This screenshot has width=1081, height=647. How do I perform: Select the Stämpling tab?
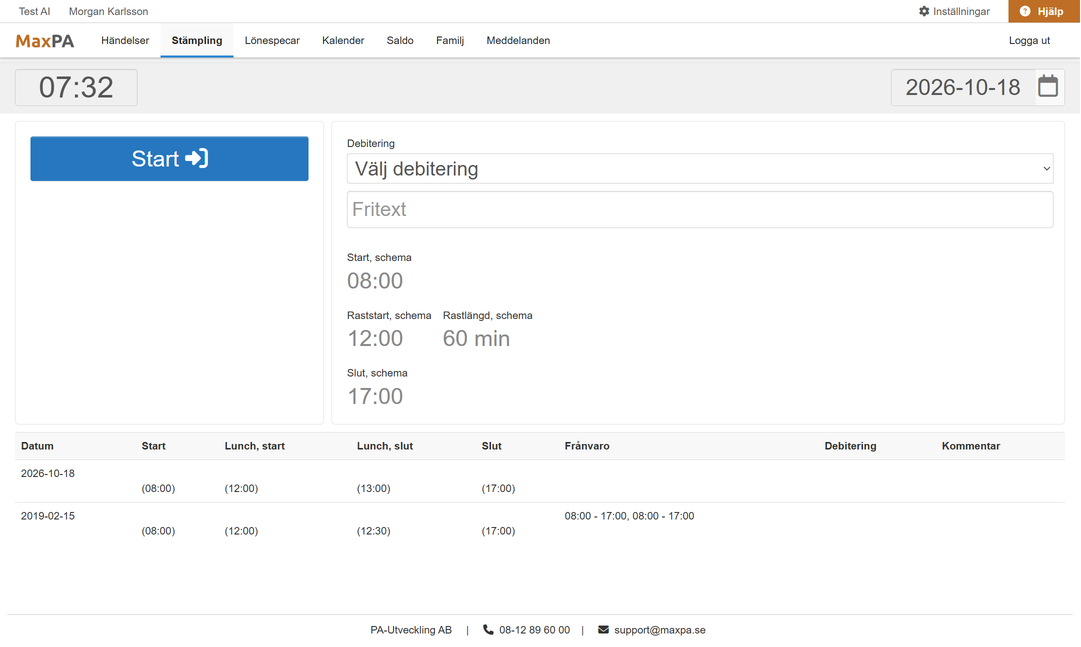point(197,41)
